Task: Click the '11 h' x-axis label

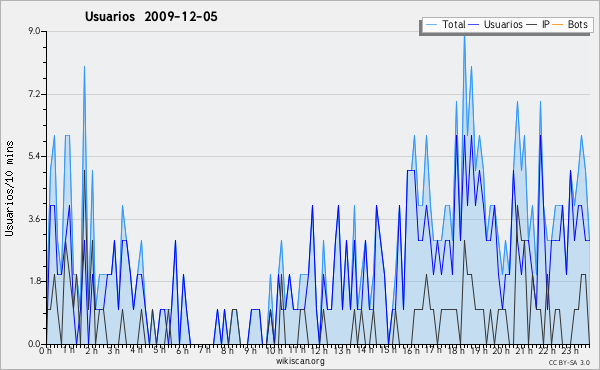Action: tap(297, 350)
